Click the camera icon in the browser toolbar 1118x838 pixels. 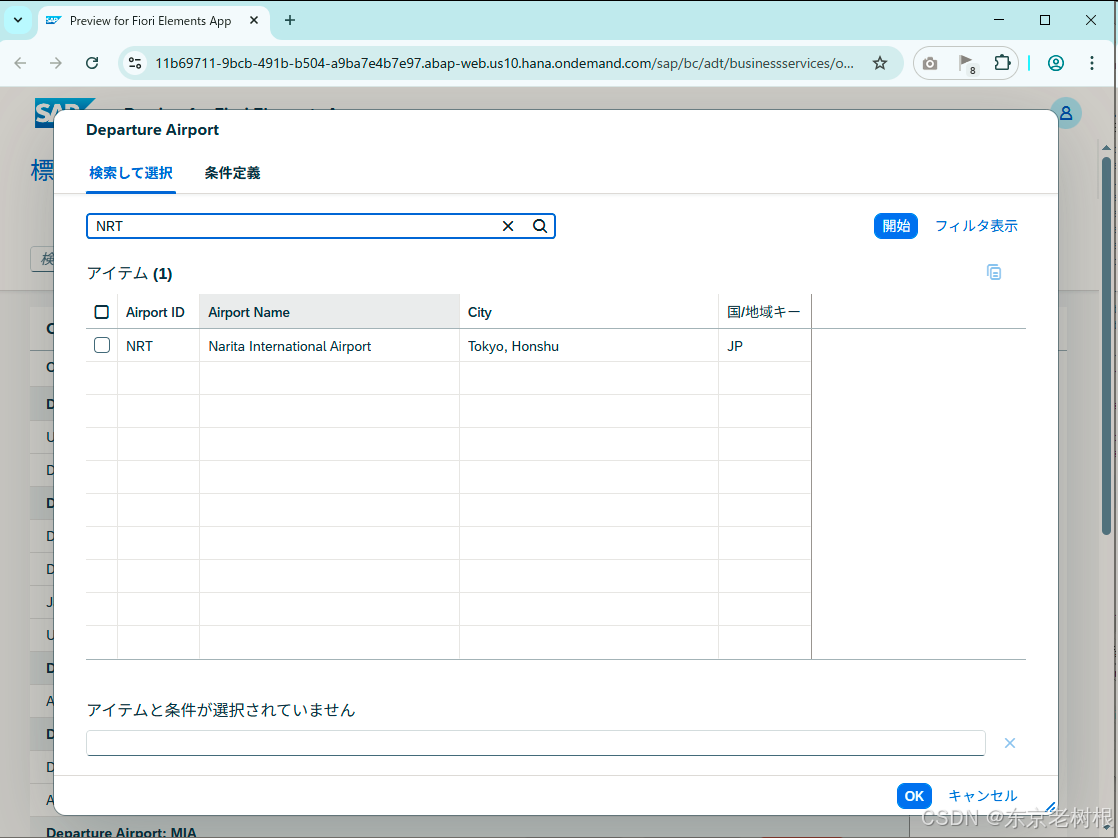[x=930, y=62]
